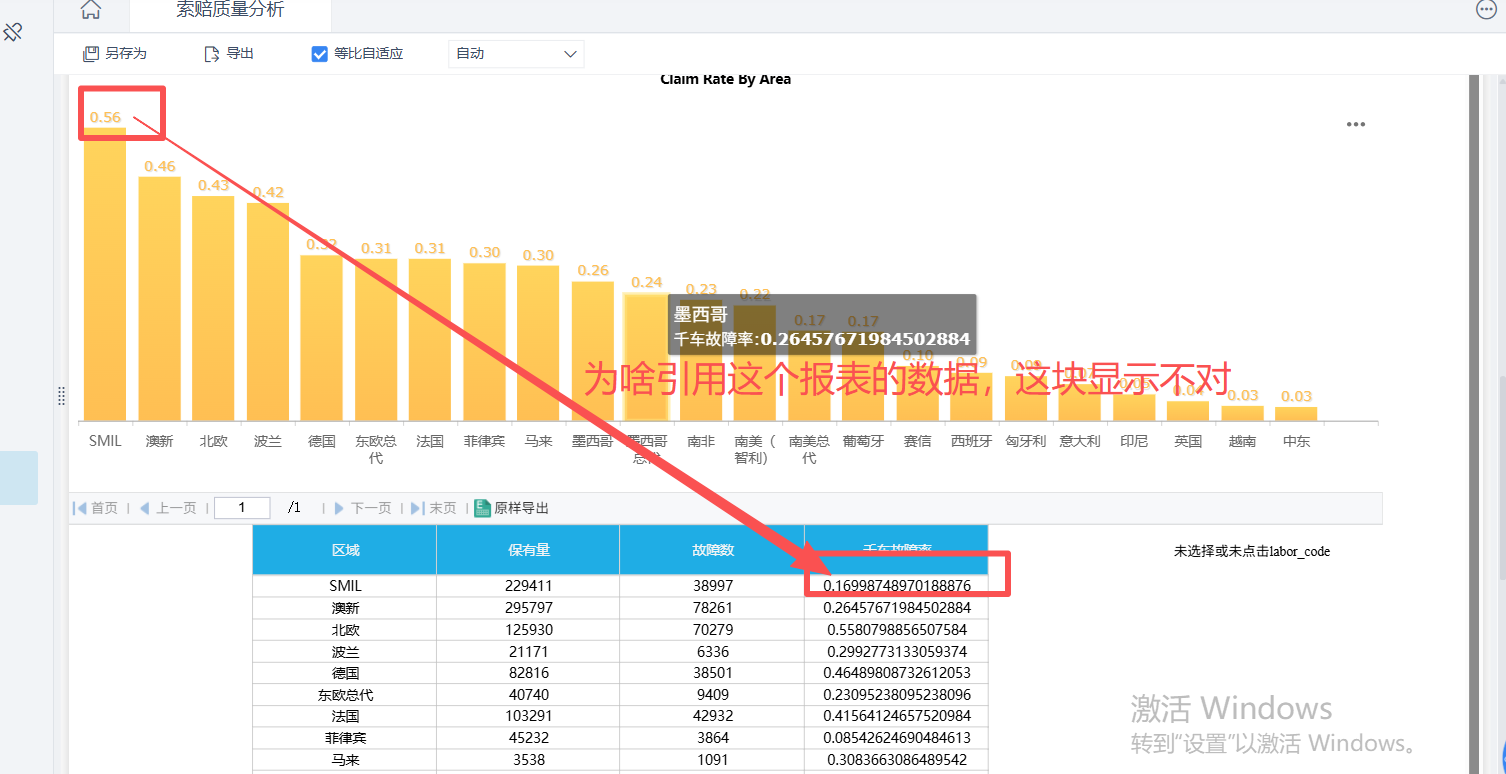Click 另存为 save-as icon
Image resolution: width=1506 pixels, height=774 pixels.
pos(92,54)
